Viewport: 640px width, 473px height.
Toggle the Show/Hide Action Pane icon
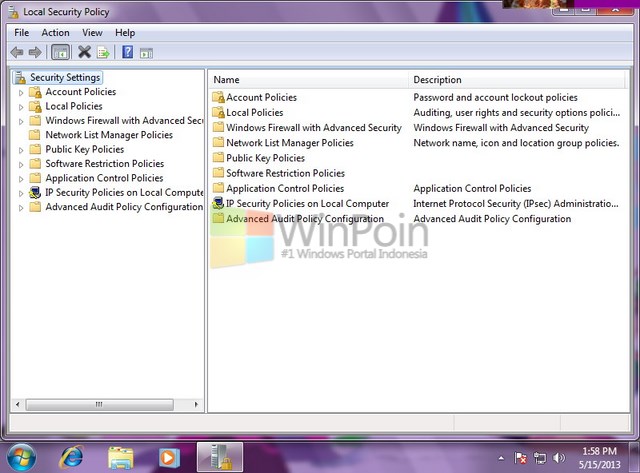pos(146,53)
